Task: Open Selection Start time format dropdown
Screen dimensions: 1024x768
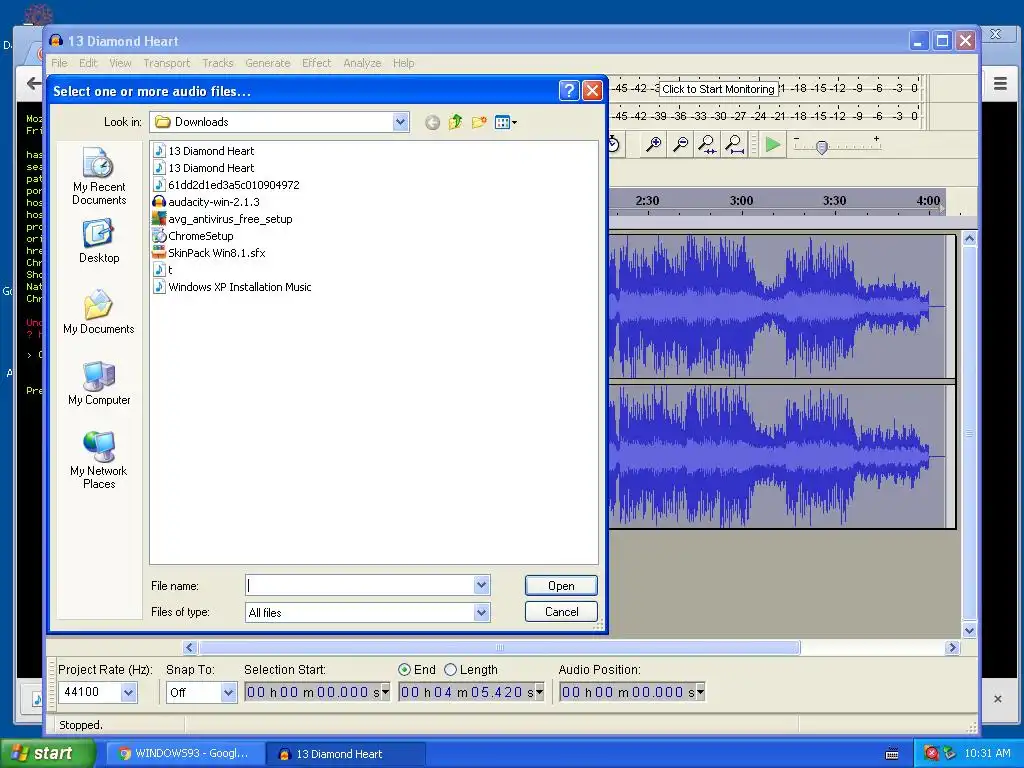Action: (385, 692)
